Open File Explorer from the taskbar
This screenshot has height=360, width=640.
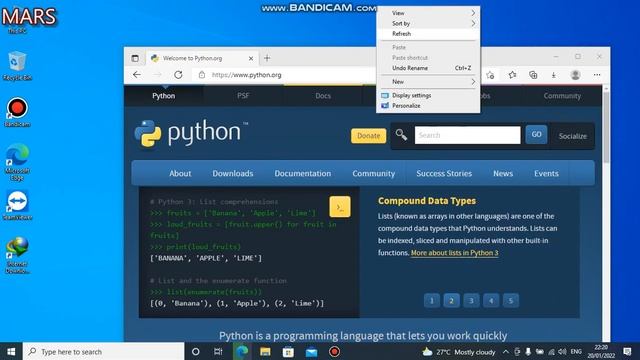click(265, 351)
